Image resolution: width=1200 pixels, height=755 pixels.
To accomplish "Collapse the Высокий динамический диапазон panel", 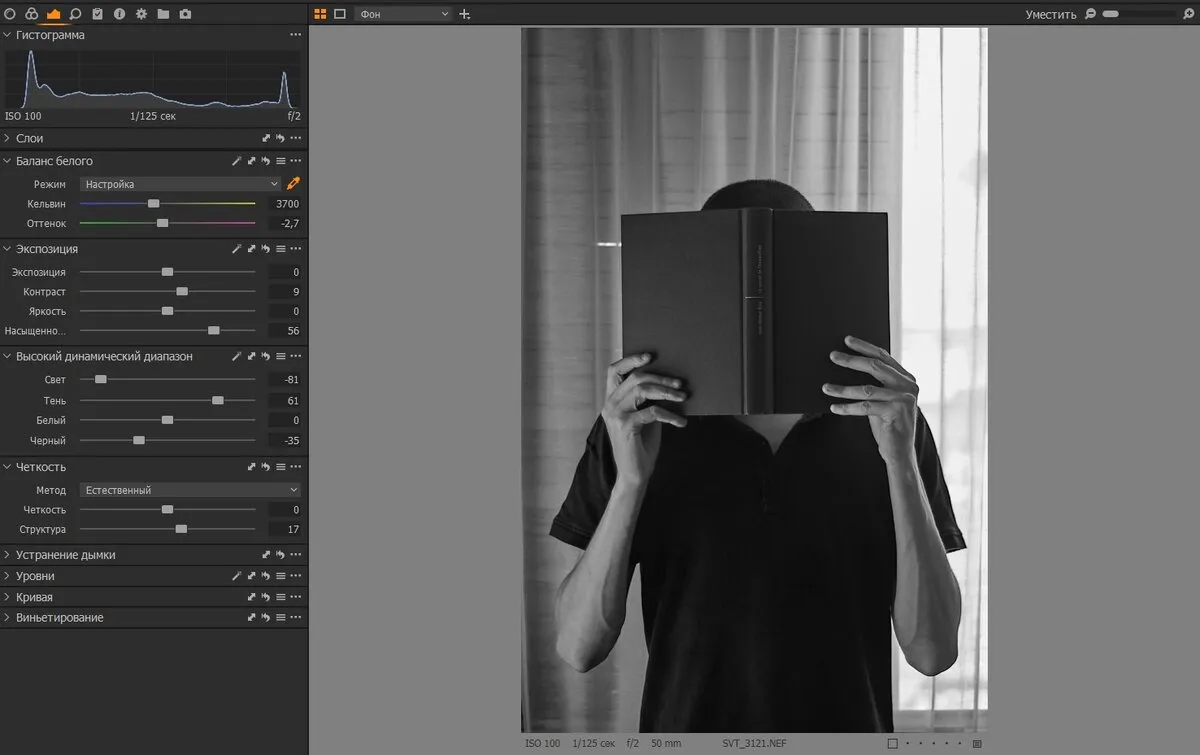I will [7, 356].
